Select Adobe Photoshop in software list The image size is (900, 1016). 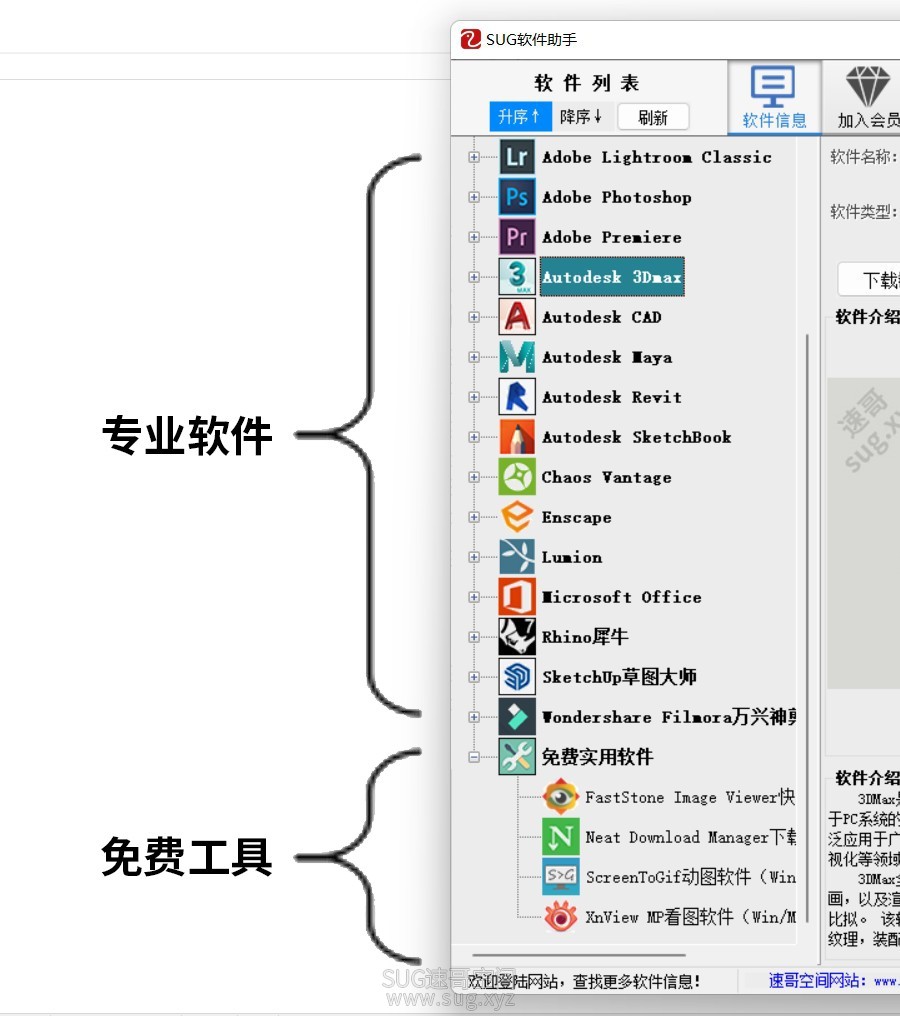click(617, 198)
